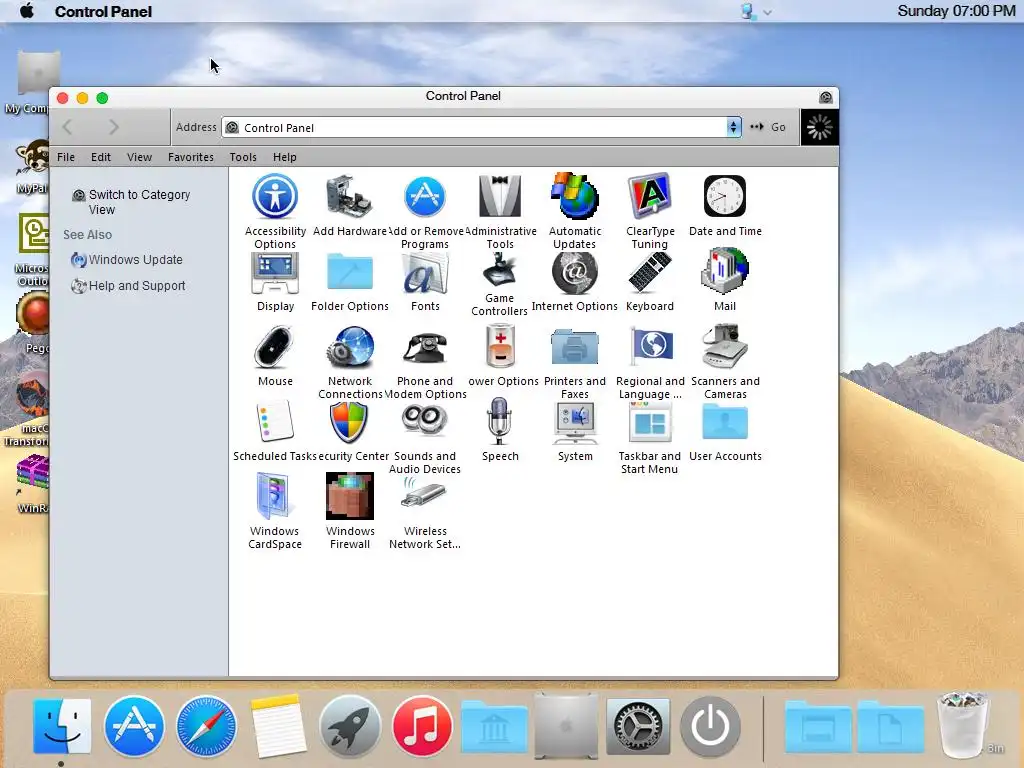Open Folder Options icon

coord(349,272)
